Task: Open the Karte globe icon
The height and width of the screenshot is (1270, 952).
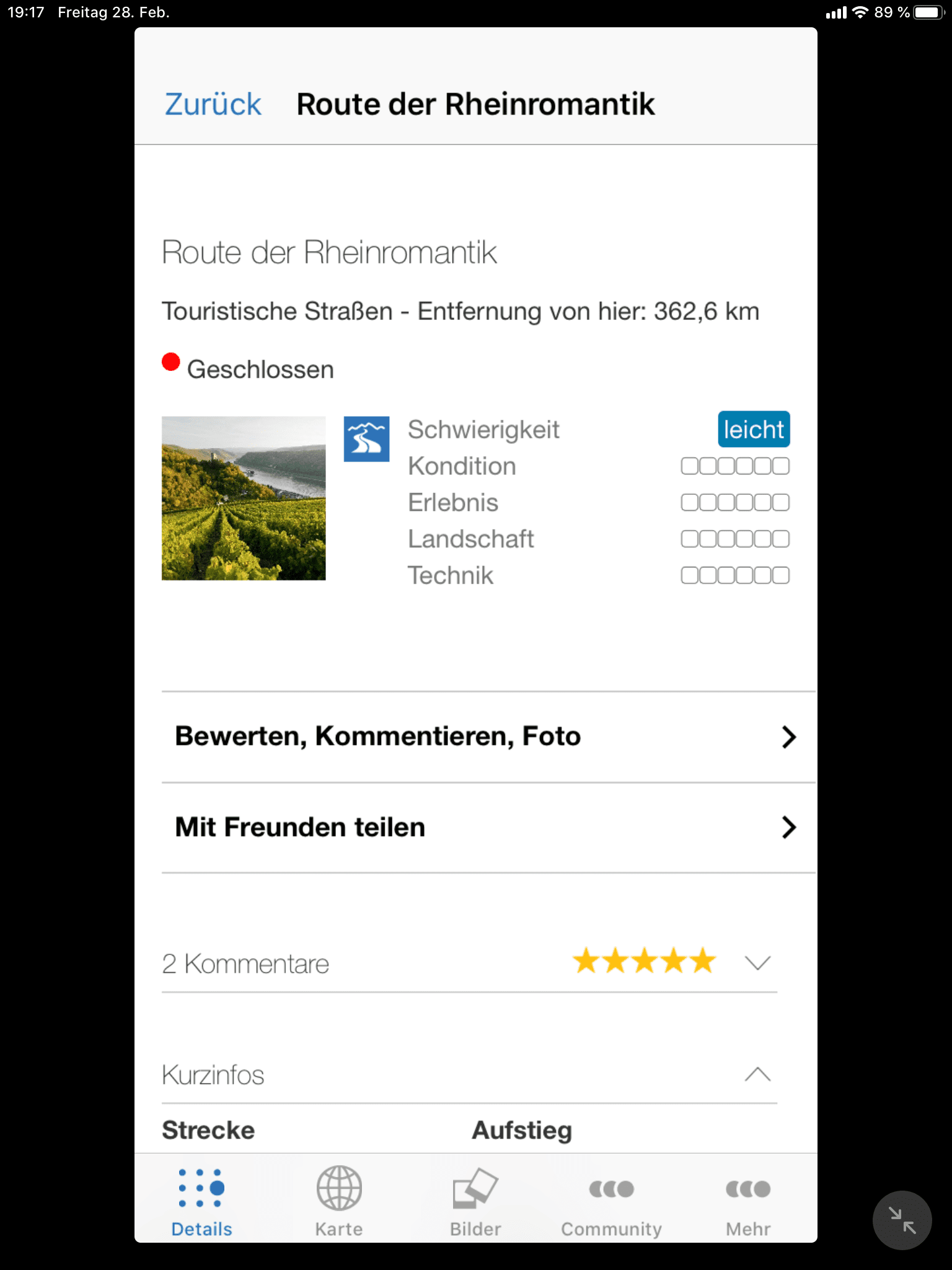Action: tap(339, 1188)
